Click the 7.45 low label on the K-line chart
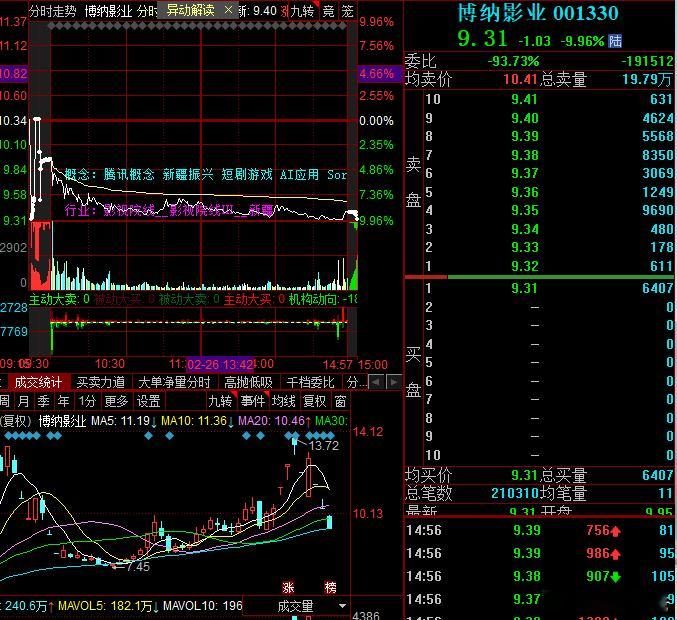Screen dimensions: 677x620 coord(138,567)
